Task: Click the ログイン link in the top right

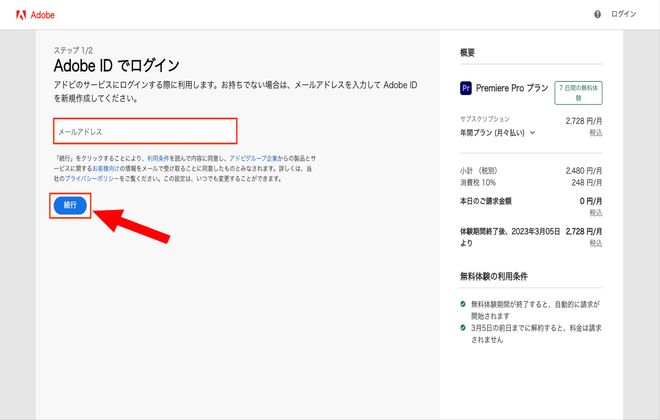Action: point(623,14)
